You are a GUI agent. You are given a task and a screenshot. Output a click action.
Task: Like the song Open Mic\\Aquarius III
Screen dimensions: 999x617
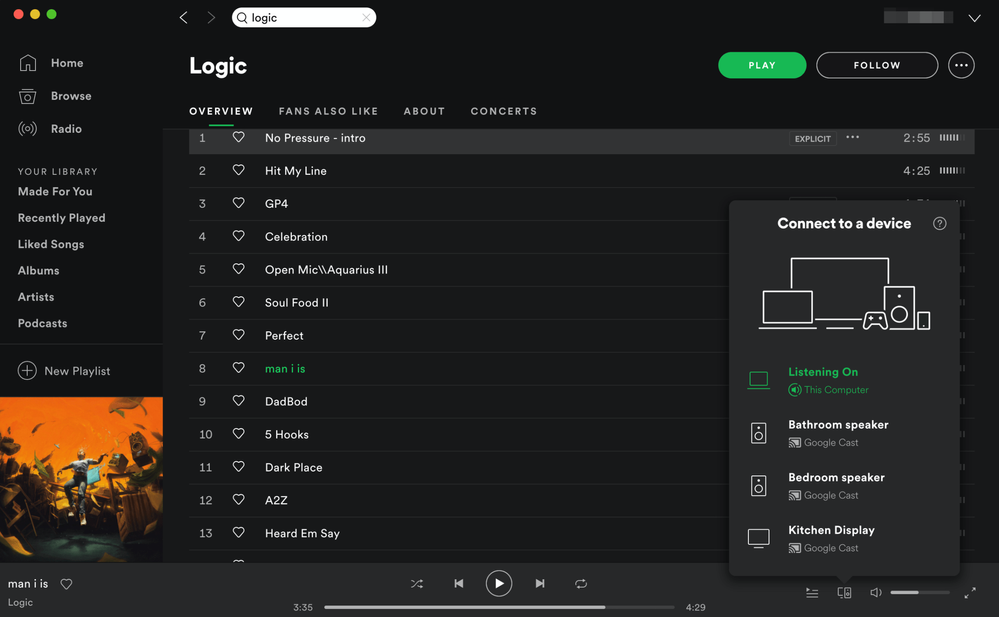click(238, 269)
